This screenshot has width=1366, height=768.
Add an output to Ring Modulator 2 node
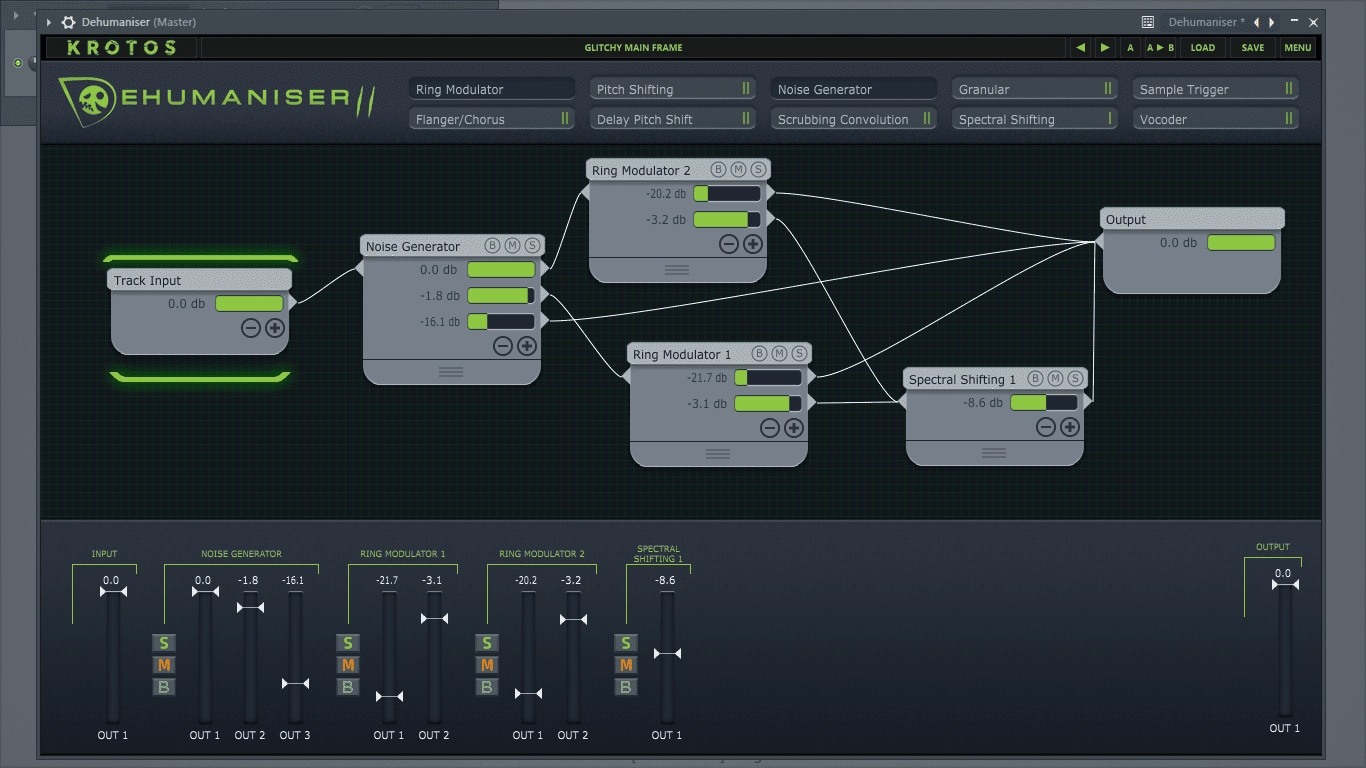pos(752,244)
